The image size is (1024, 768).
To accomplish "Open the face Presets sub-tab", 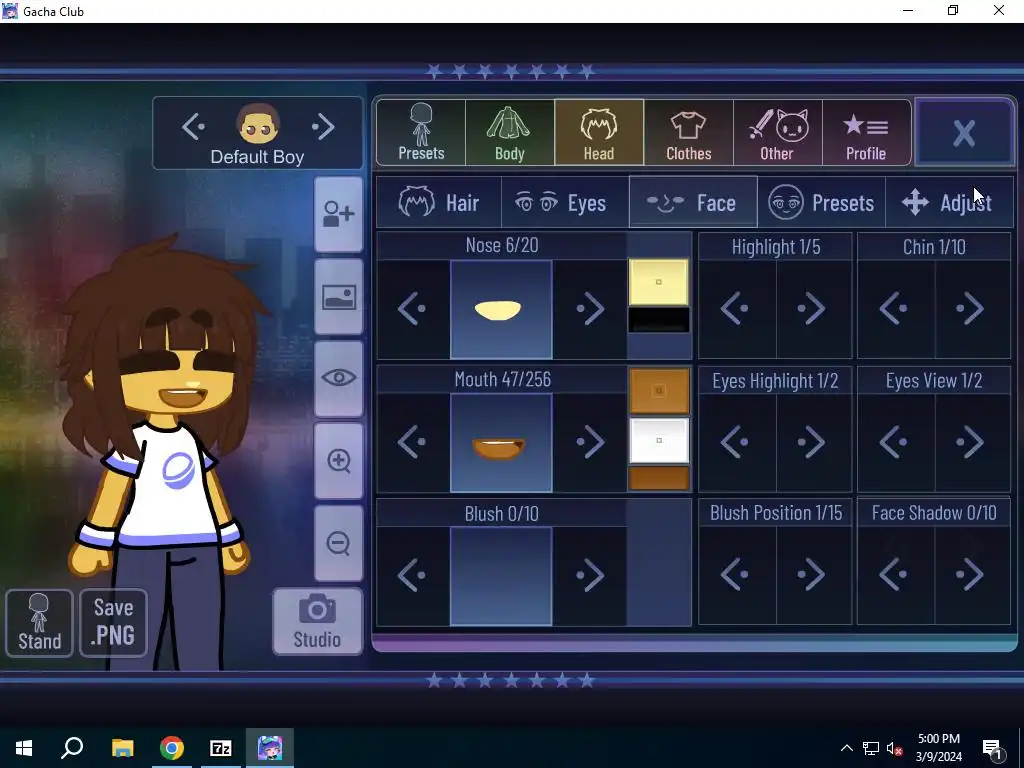I will pos(821,202).
